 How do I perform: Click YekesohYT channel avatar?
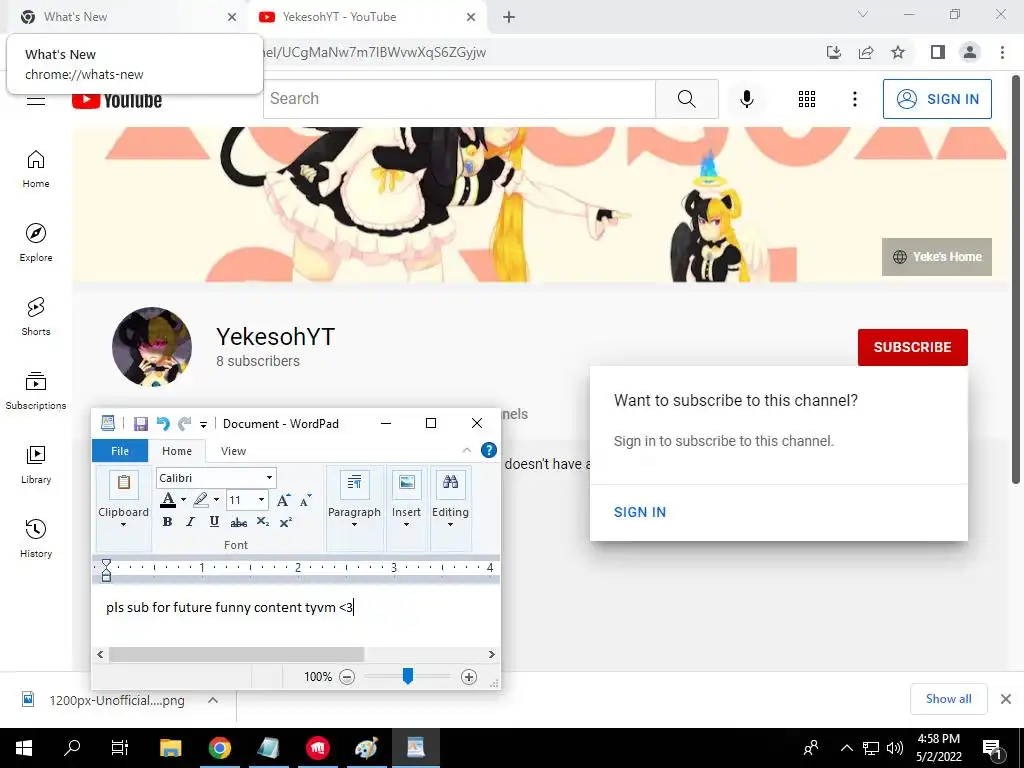click(152, 347)
